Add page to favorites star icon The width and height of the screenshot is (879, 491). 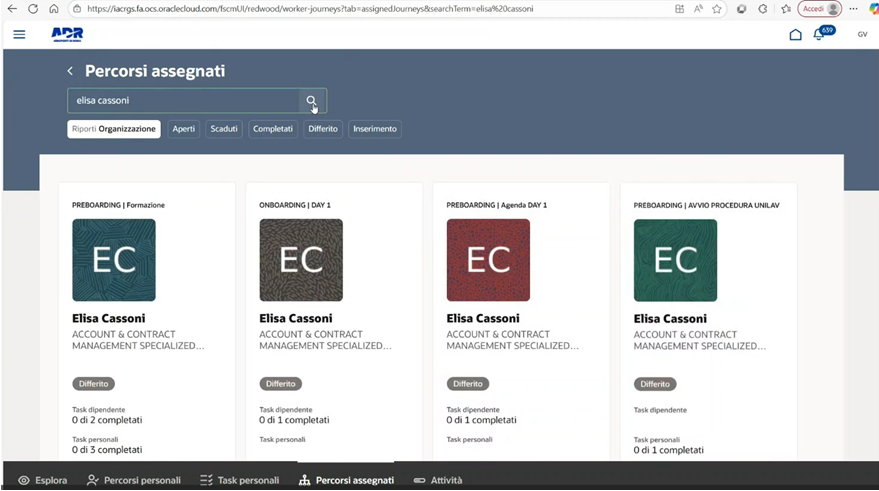pyautogui.click(x=716, y=9)
